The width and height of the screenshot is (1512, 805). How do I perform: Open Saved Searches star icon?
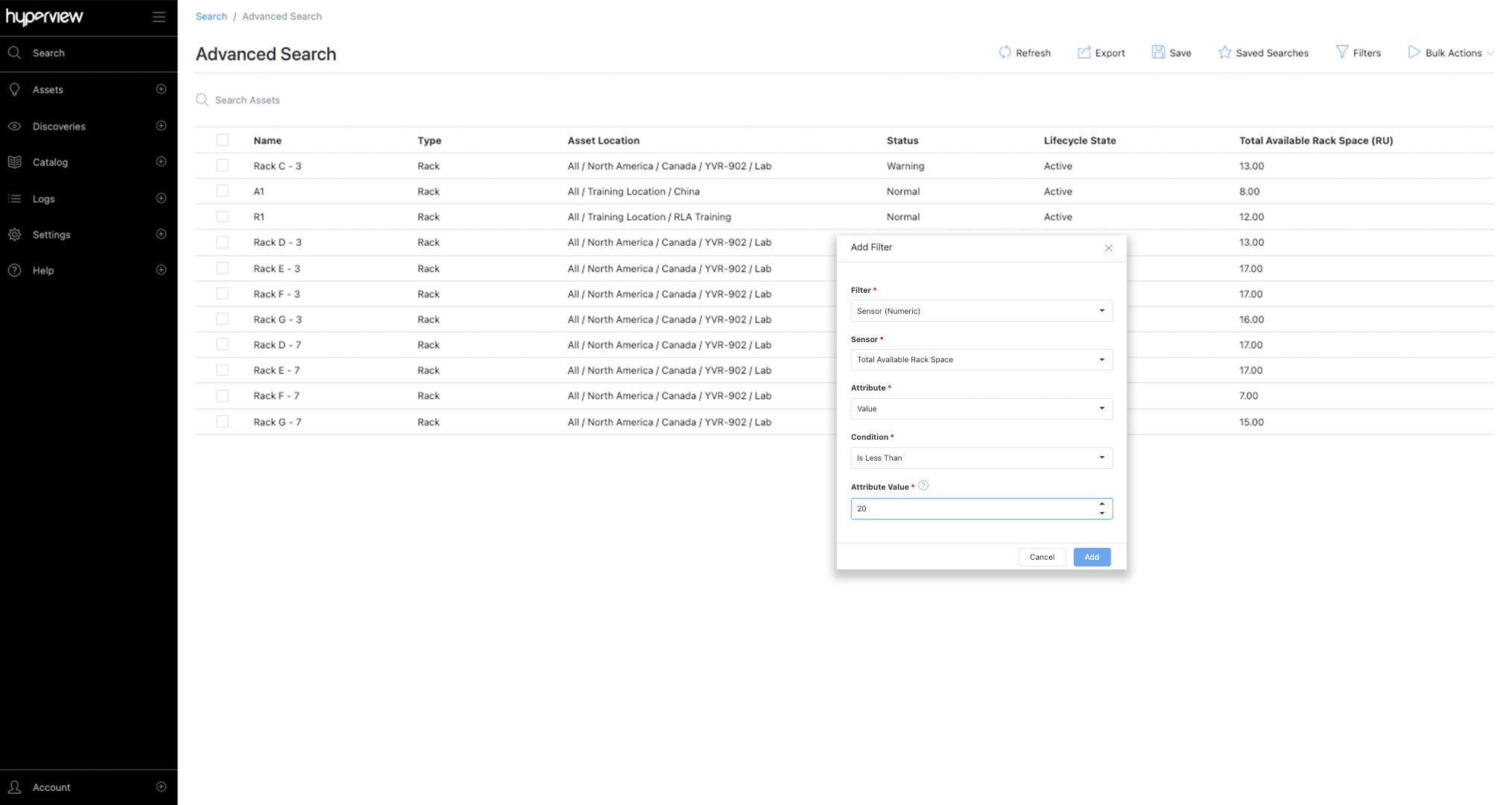(x=1224, y=52)
